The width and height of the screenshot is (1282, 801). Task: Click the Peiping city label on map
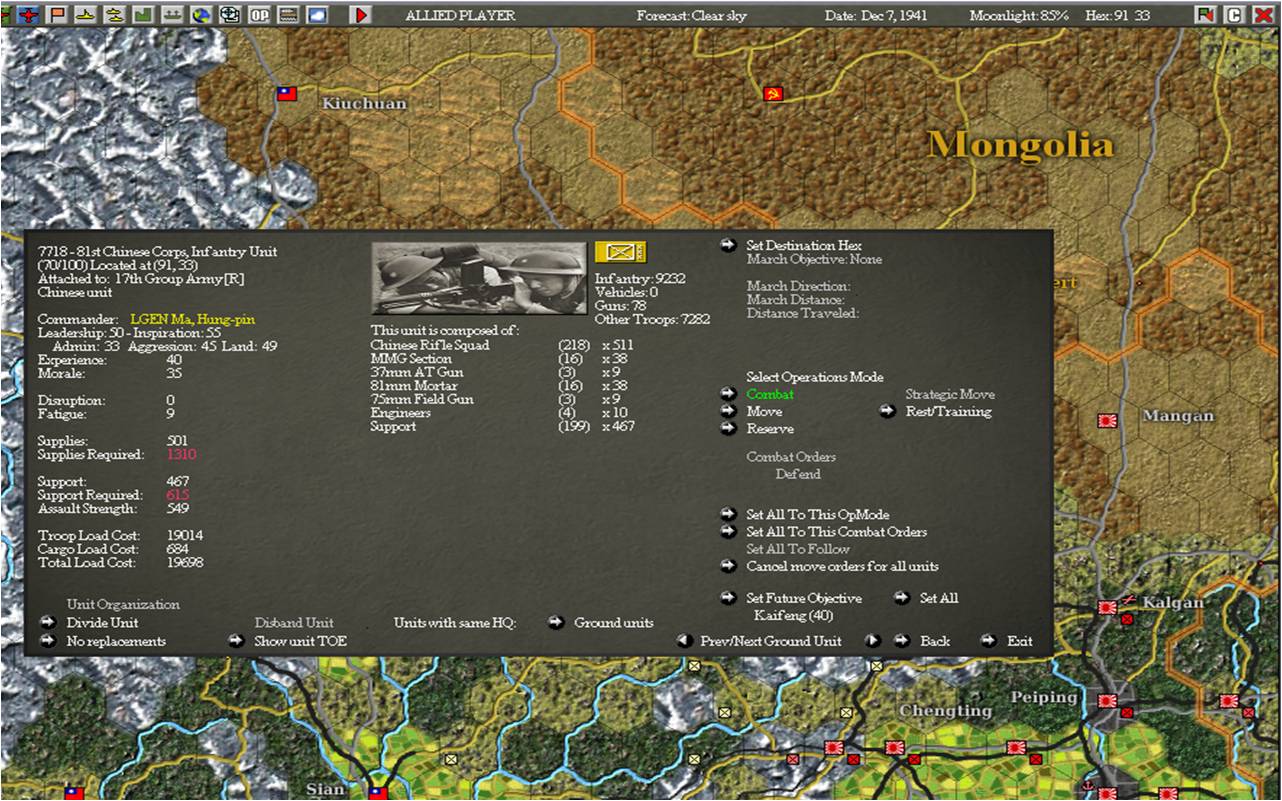[x=1042, y=696]
